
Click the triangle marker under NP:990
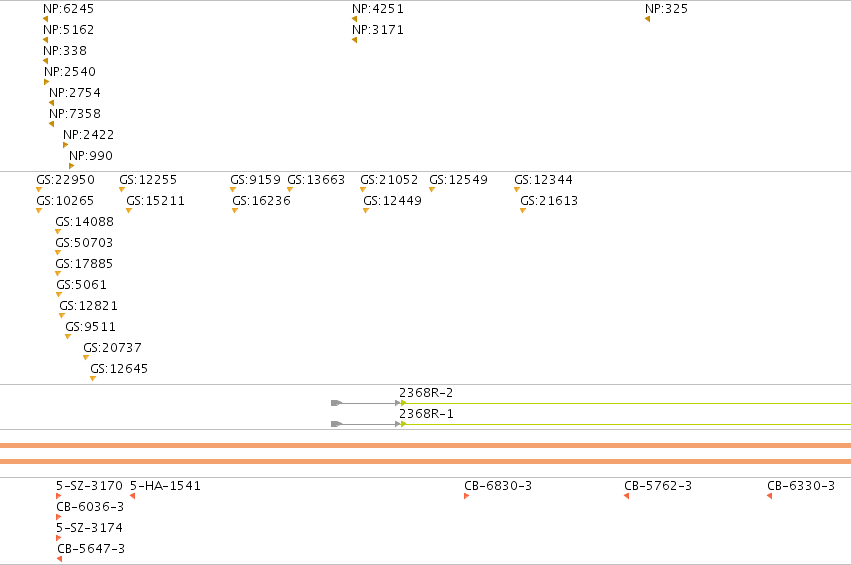[72, 166]
